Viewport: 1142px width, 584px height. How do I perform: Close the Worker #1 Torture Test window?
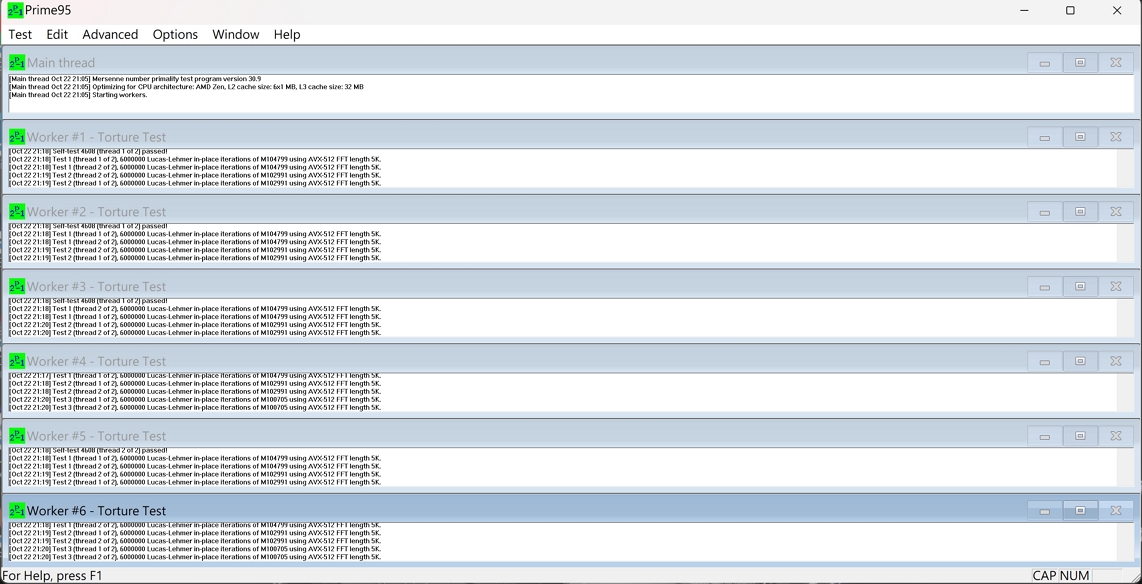coord(1116,137)
